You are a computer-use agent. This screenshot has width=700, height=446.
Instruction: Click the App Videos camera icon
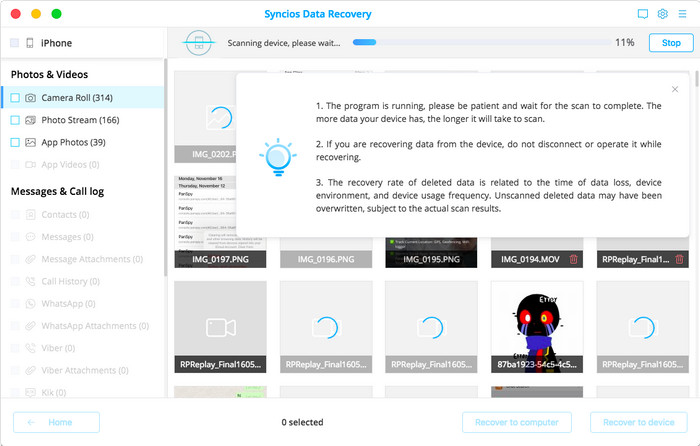point(30,165)
